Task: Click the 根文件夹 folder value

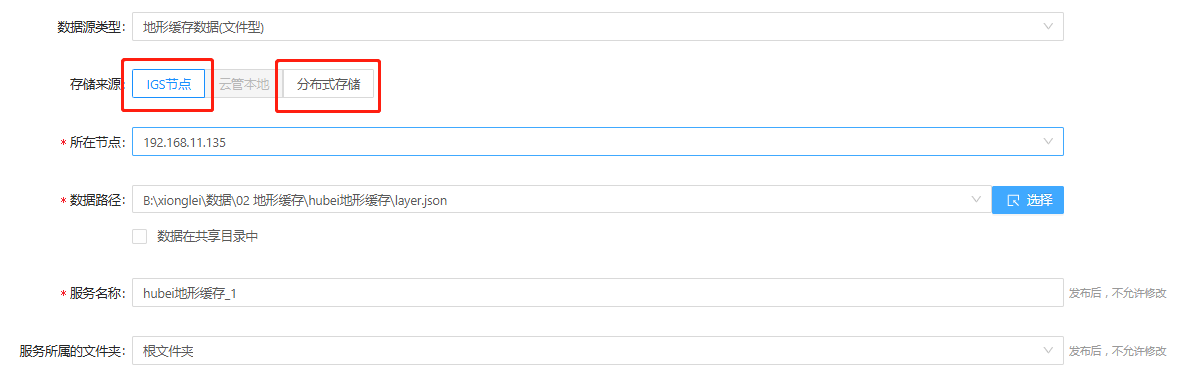Action: pos(168,351)
